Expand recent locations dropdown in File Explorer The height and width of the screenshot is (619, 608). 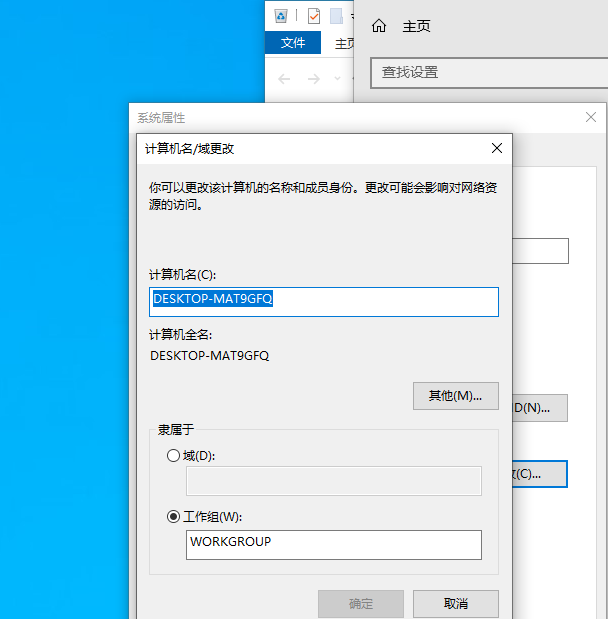pos(337,79)
